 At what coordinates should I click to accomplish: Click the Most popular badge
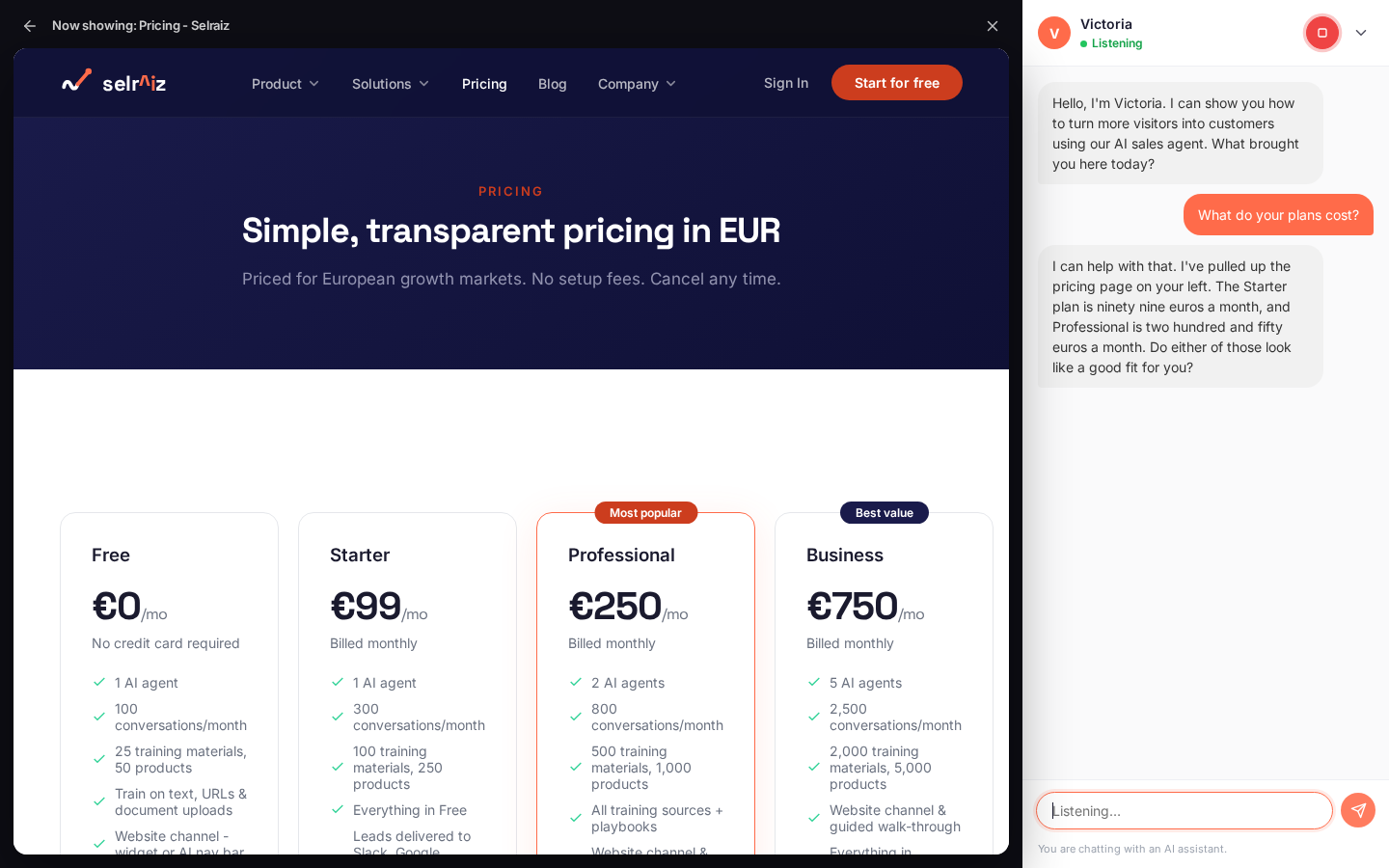tap(645, 513)
